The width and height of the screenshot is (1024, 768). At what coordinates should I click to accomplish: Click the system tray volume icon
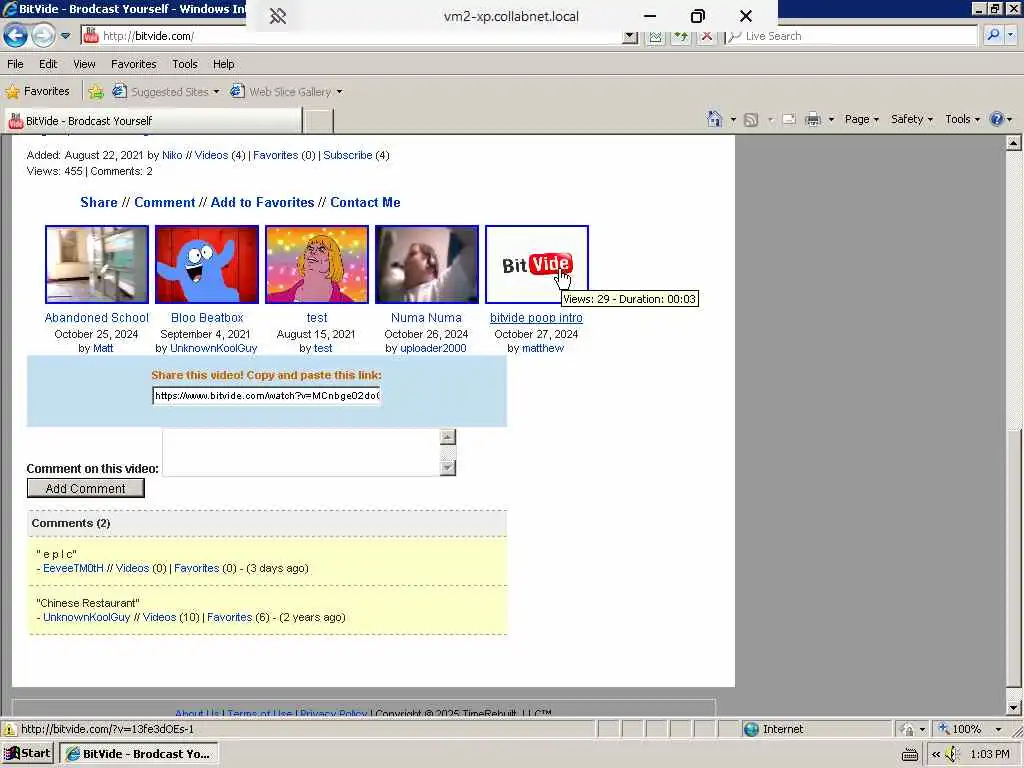click(953, 754)
